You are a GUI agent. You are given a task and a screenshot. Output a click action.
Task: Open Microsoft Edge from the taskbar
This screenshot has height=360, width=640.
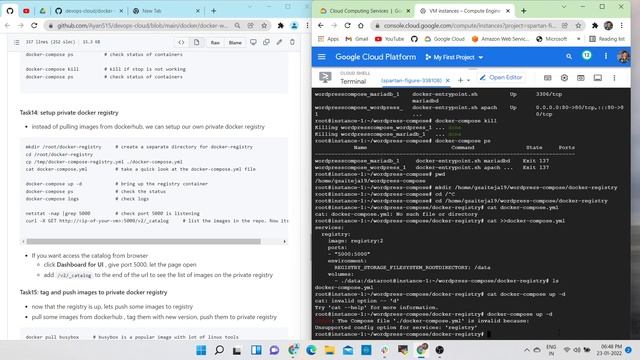(x=311, y=350)
